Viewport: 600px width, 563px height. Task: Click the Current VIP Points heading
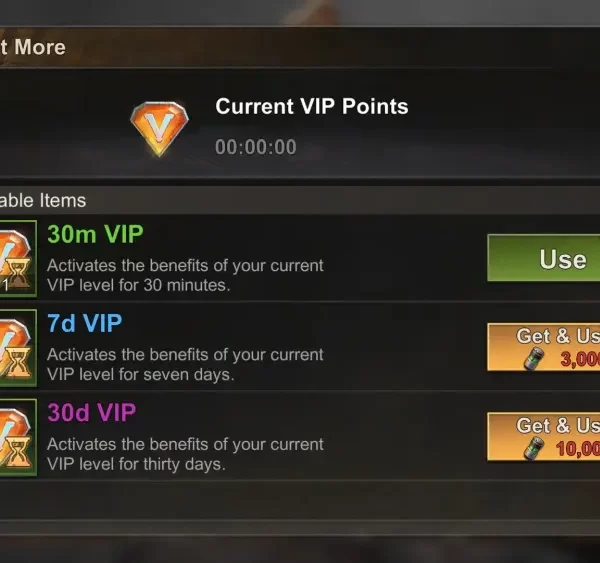[312, 106]
